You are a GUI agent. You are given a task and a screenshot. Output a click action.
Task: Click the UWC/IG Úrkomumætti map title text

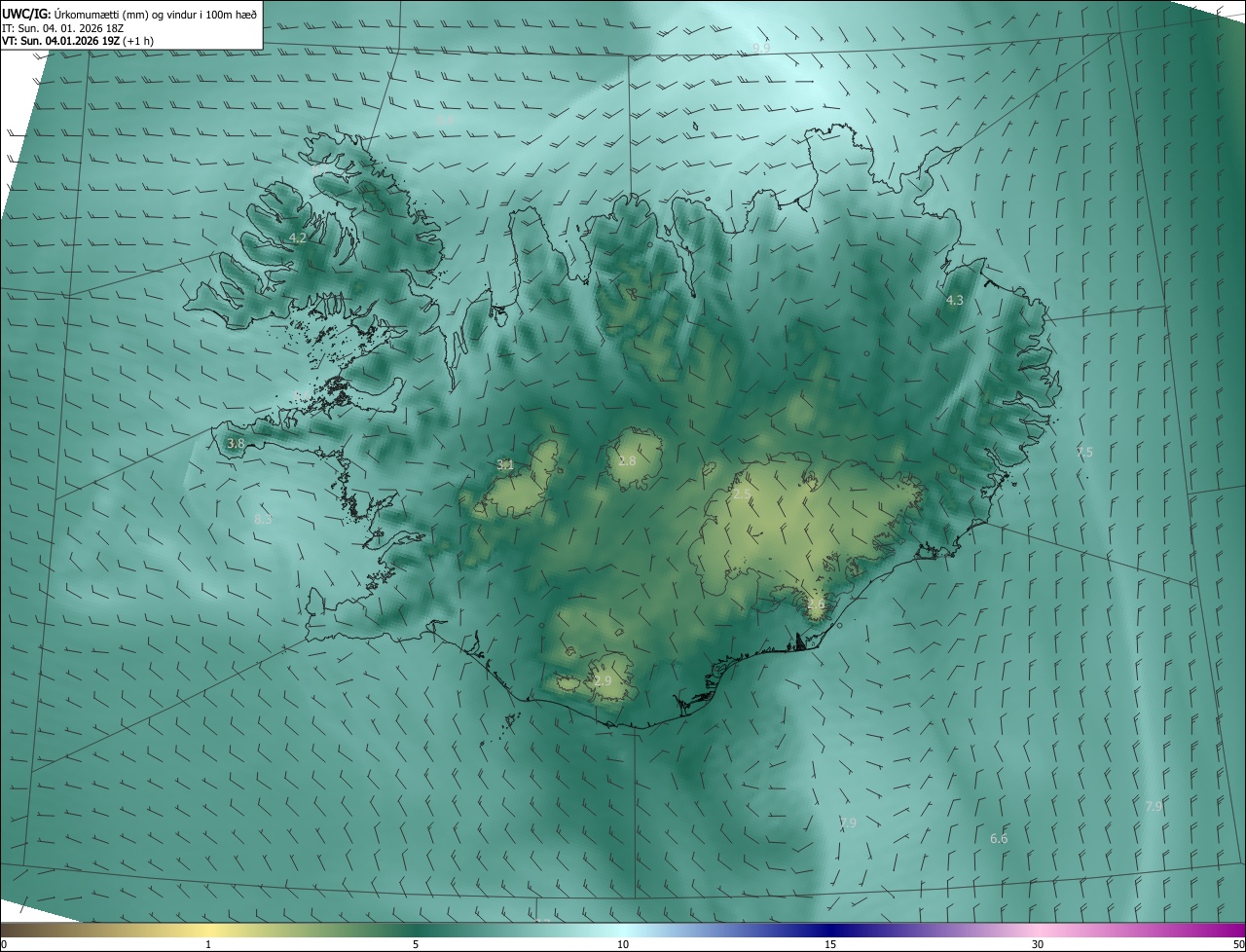(129, 14)
